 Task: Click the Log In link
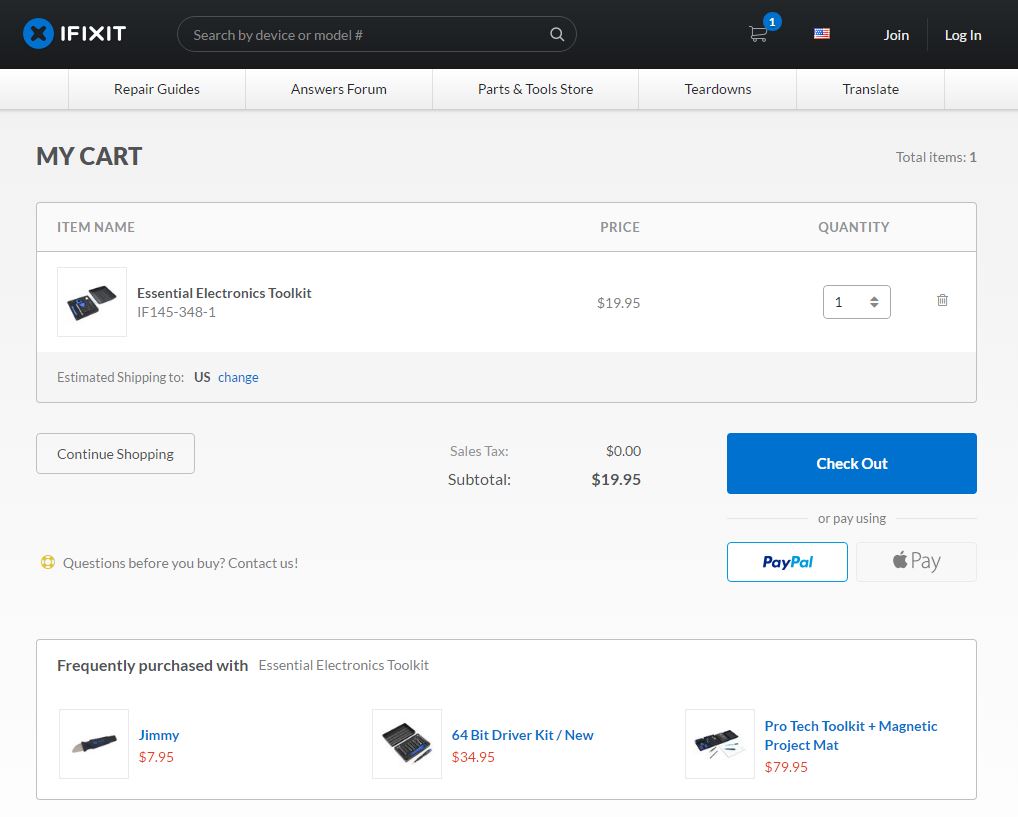pos(962,35)
